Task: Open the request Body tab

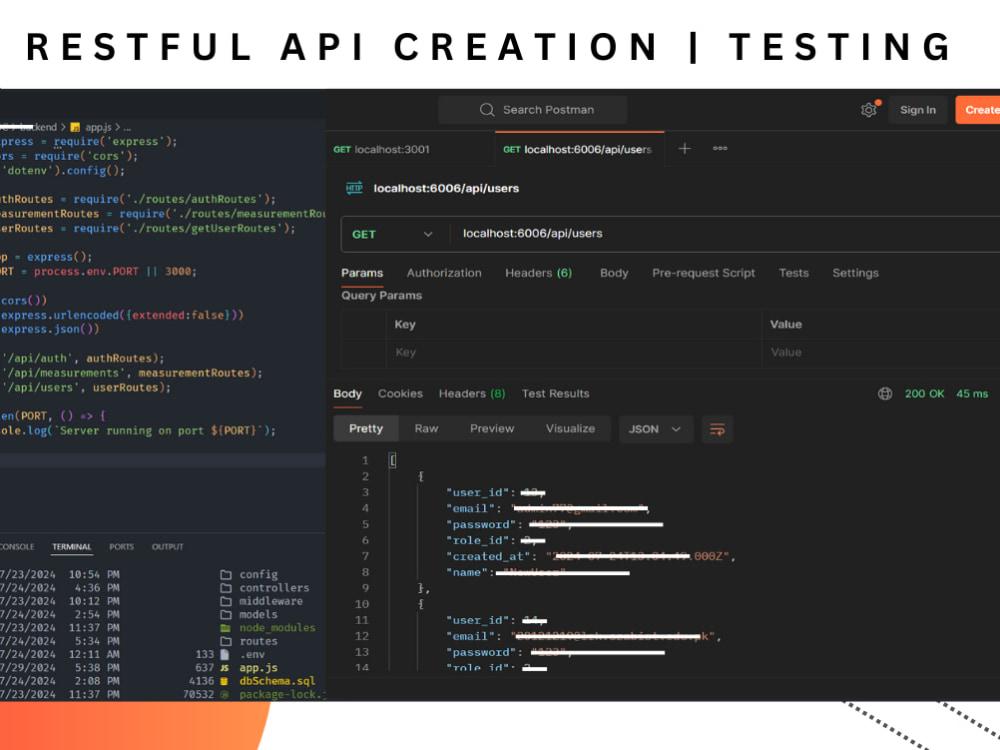Action: tap(614, 273)
